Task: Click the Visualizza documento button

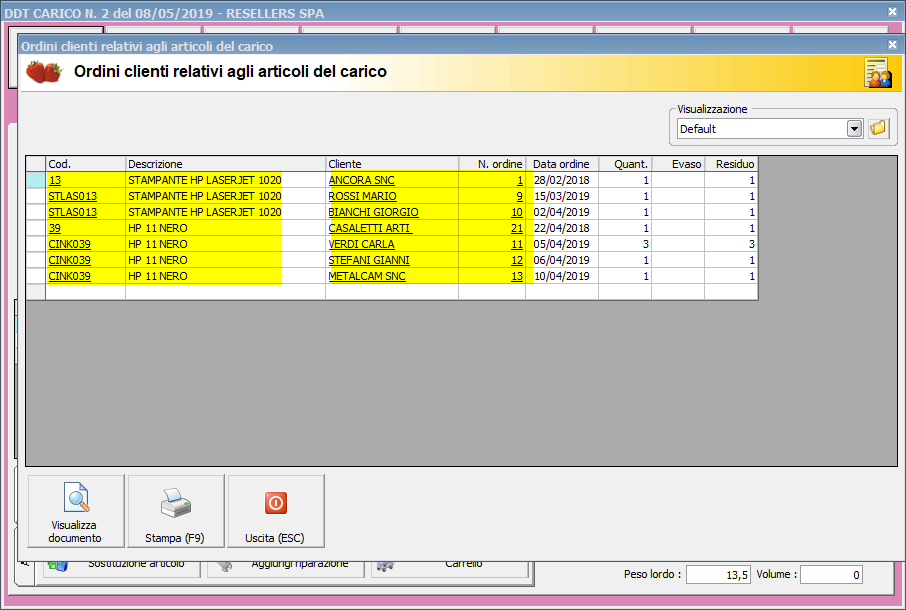Action: click(76, 511)
